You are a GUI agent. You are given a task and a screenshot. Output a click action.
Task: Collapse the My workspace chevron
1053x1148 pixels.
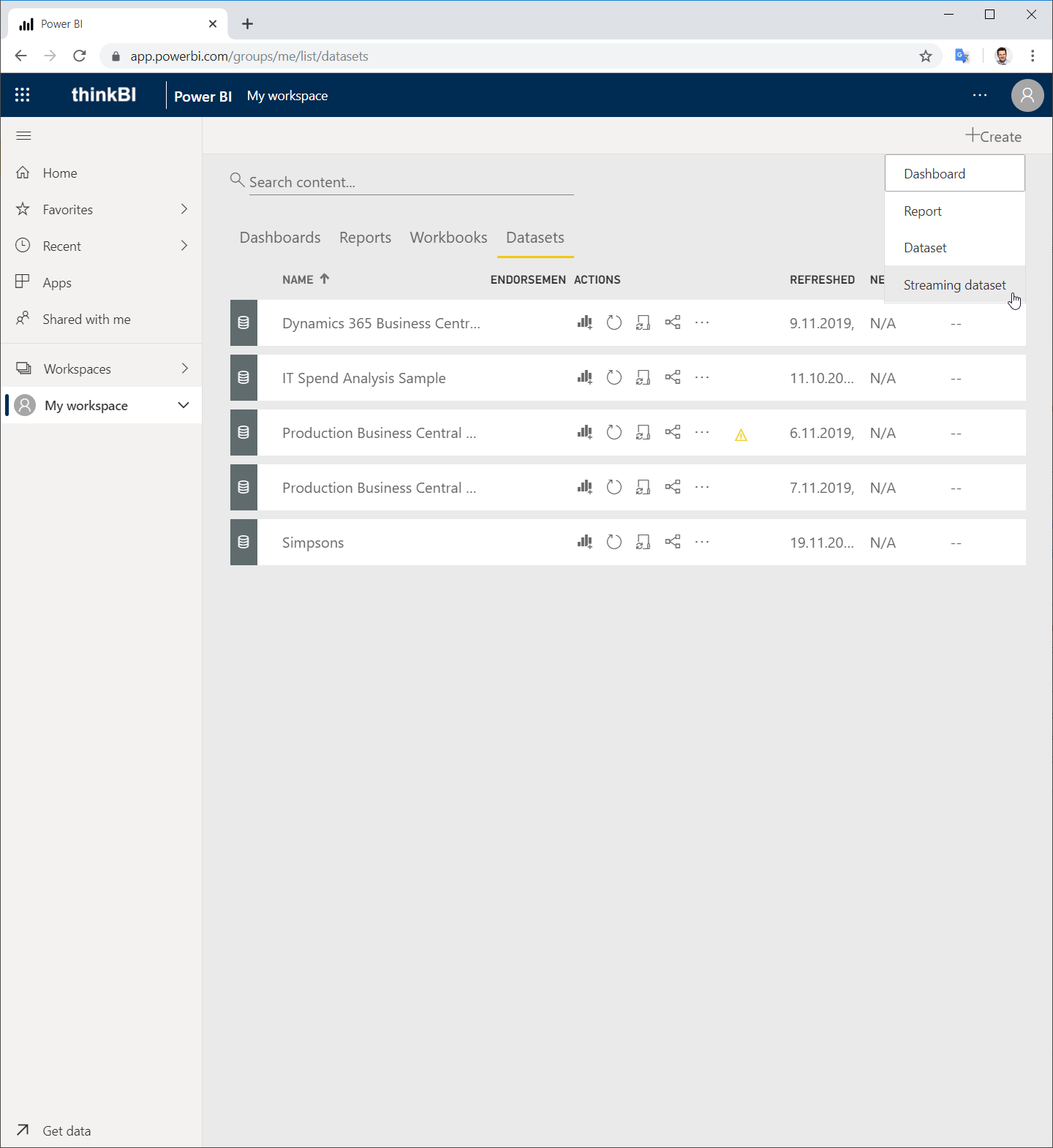[x=184, y=405]
